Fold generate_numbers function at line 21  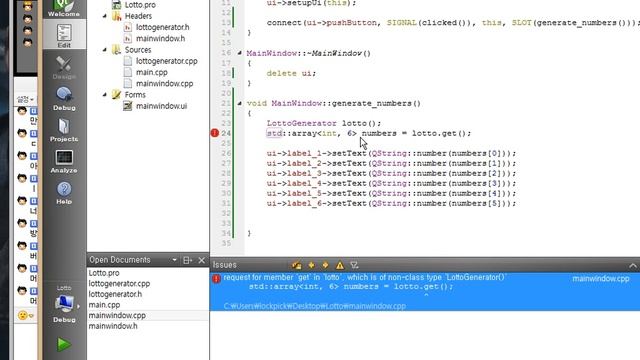point(240,103)
